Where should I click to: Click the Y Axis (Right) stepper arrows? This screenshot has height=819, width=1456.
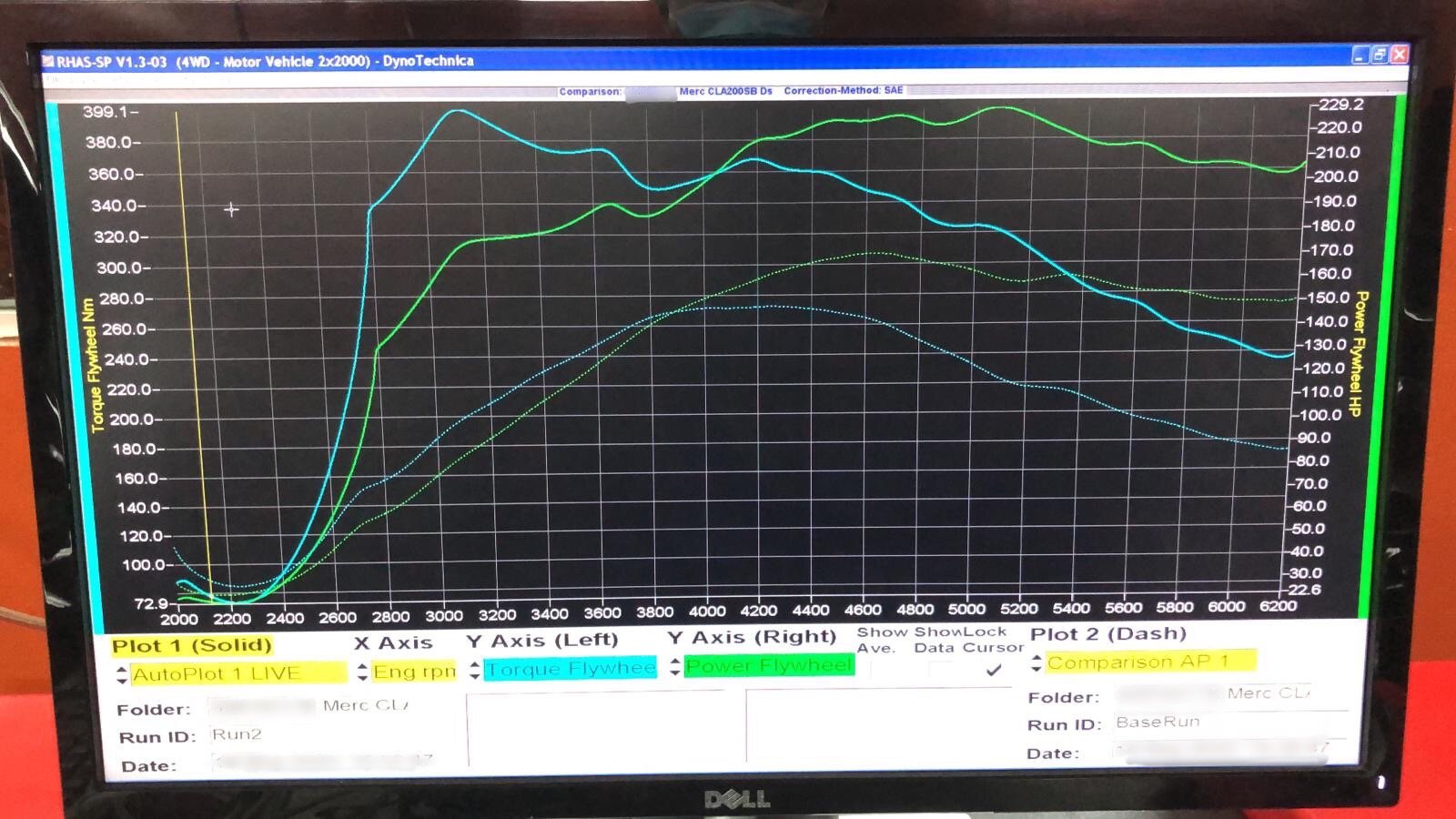674,667
